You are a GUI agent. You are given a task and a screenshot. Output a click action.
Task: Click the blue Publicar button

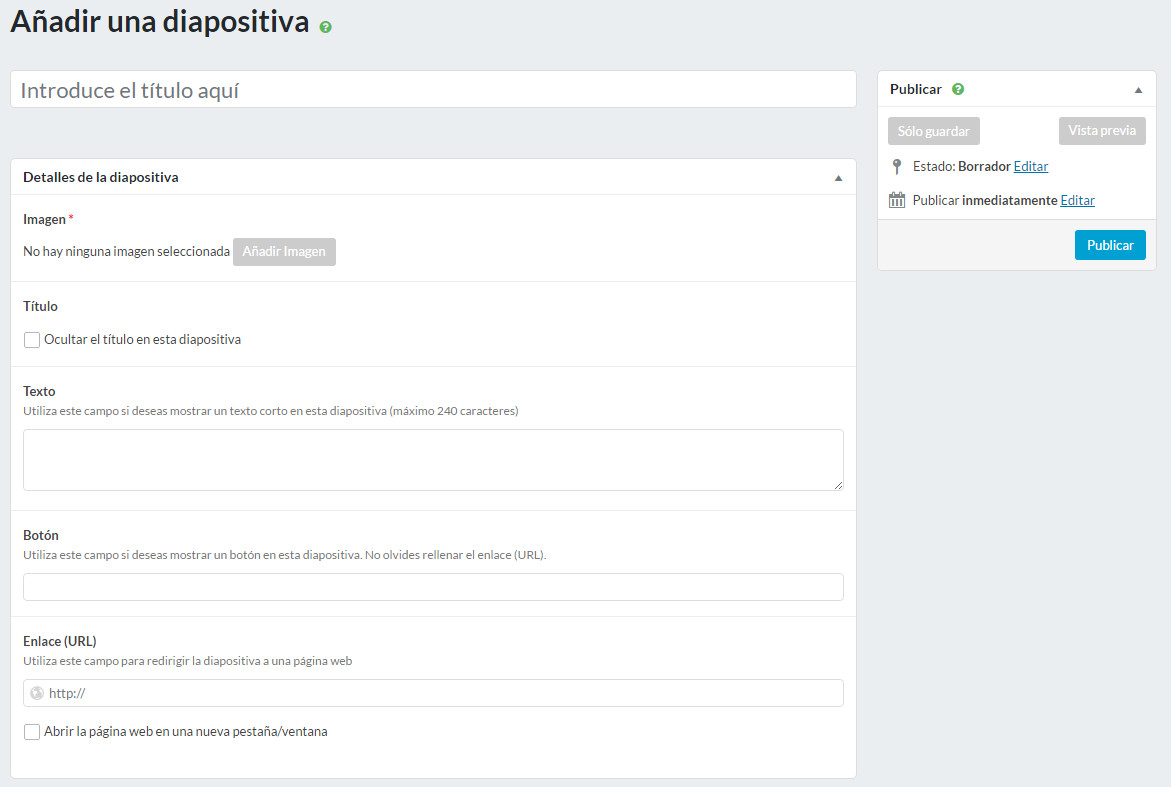[1109, 245]
